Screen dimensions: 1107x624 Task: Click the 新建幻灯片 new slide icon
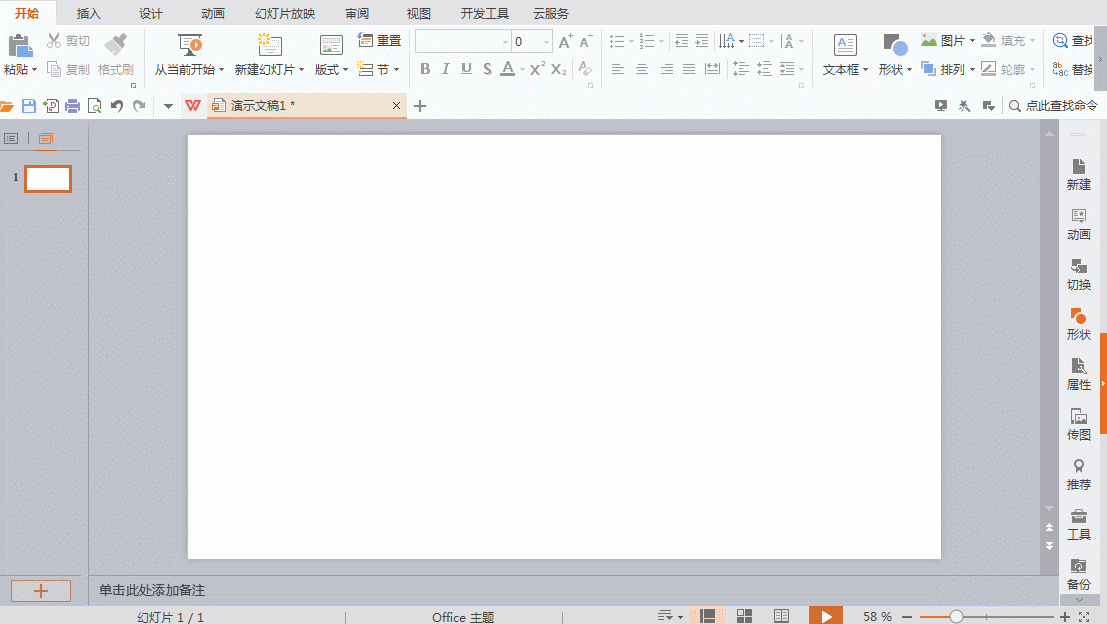pyautogui.click(x=269, y=45)
